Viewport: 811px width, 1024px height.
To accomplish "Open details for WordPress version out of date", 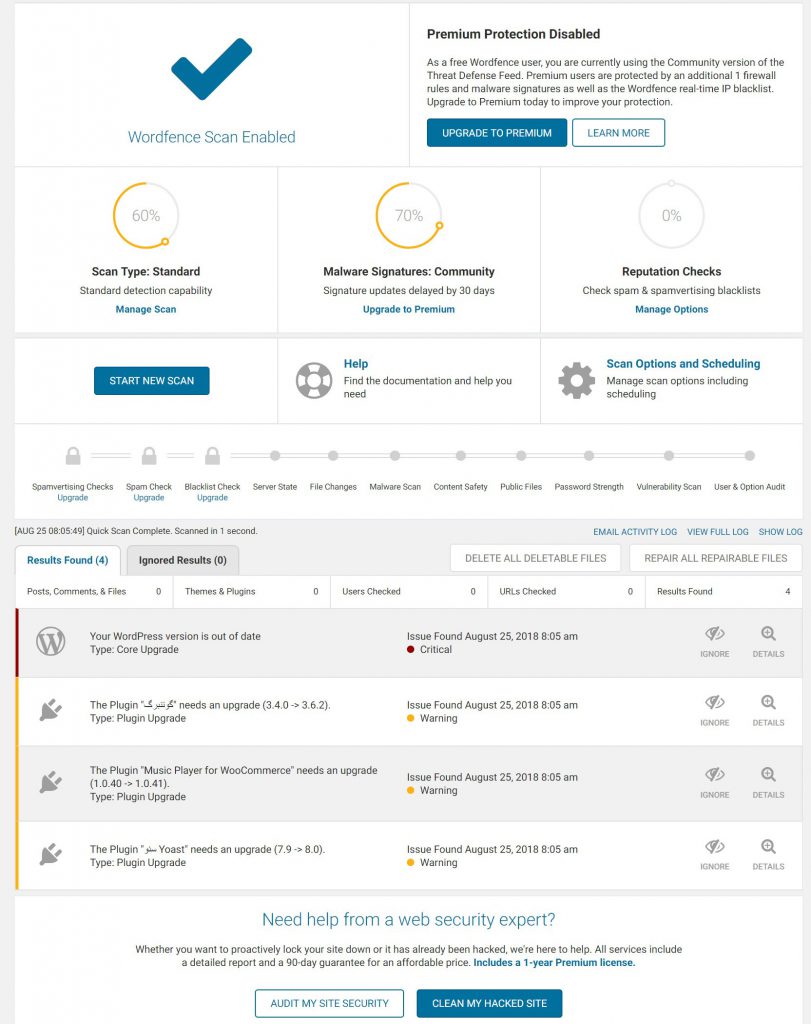I will [x=768, y=641].
